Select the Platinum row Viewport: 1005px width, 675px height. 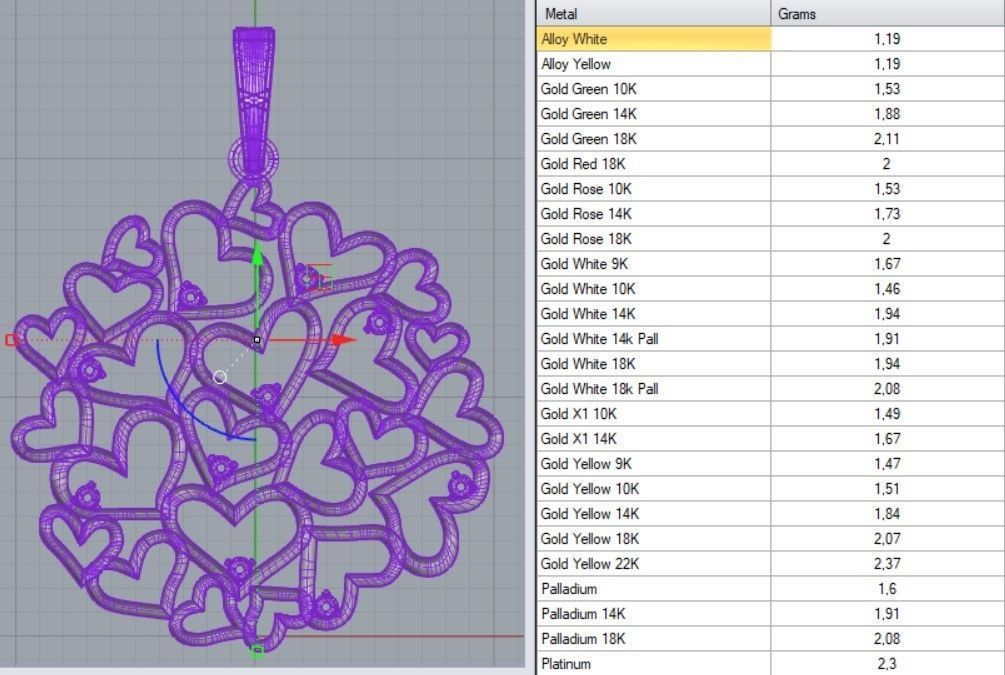coord(770,663)
